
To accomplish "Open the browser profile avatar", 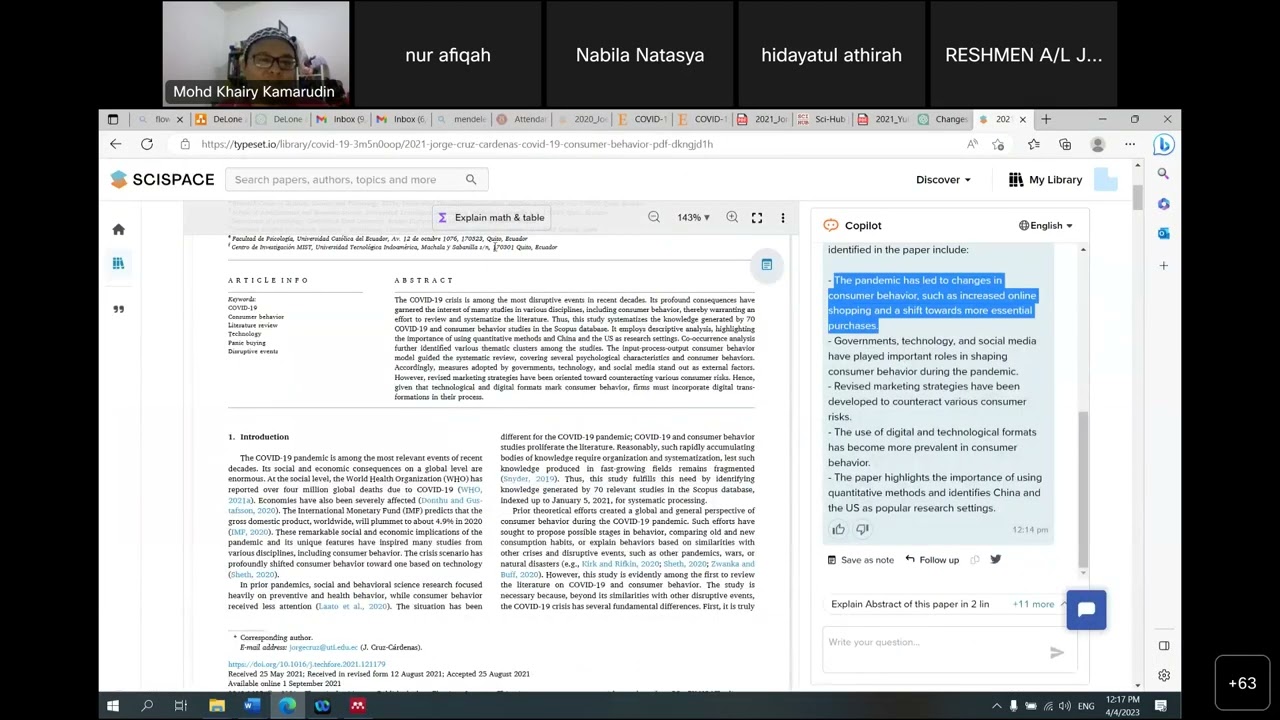I will 1097,144.
